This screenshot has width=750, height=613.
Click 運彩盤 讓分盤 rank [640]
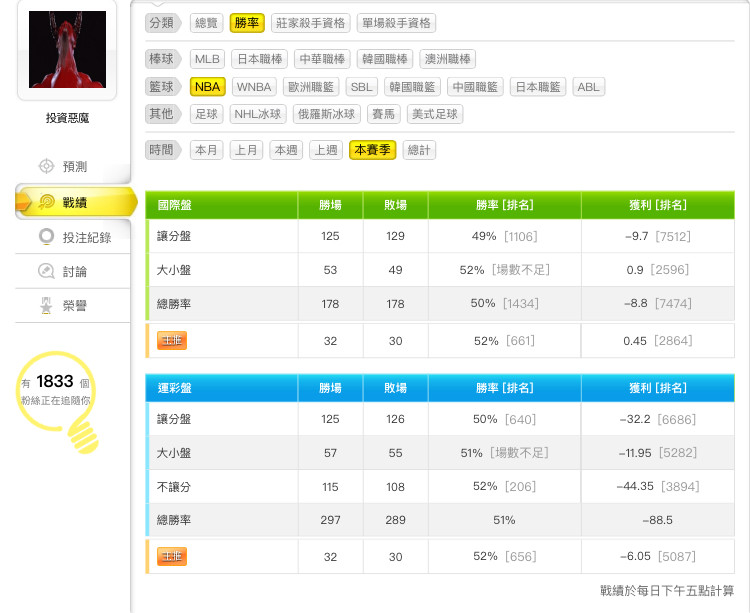[520, 419]
